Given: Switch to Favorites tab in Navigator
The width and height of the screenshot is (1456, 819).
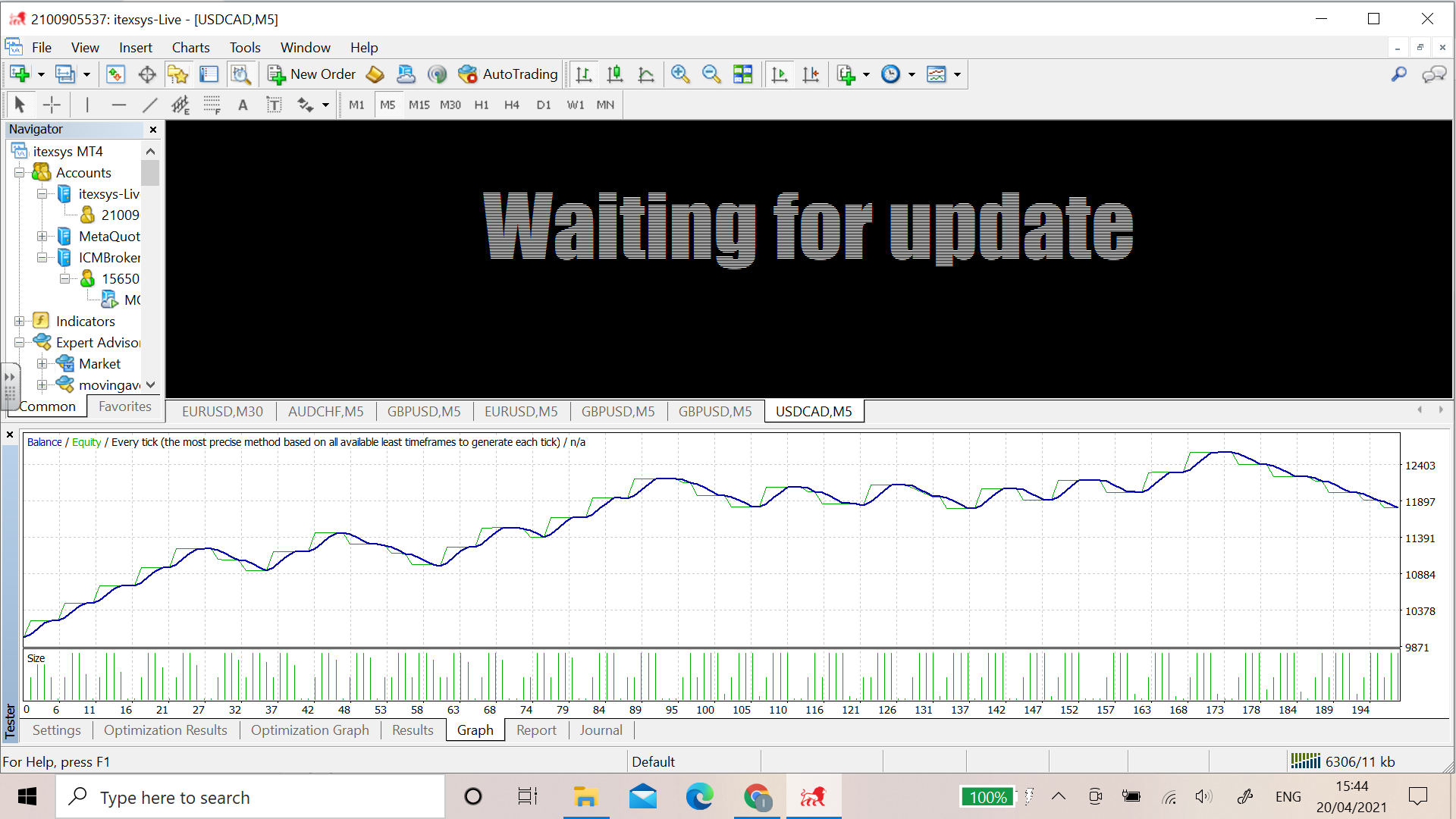Looking at the screenshot, I should (x=125, y=406).
